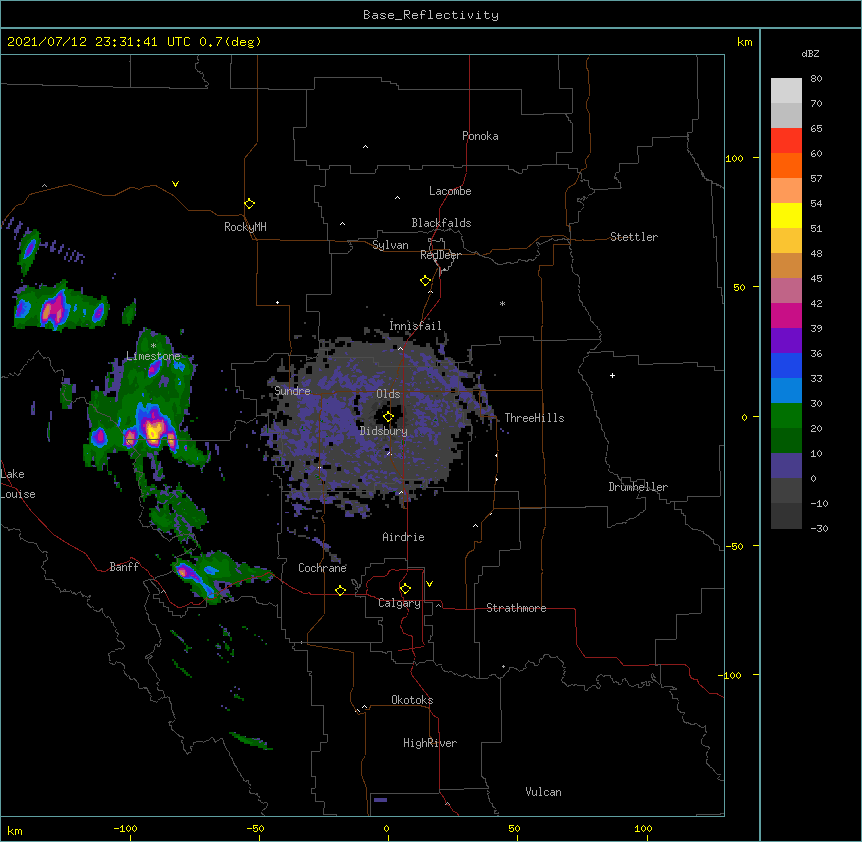Click the Calgary city label
Viewport: 862px width, 842px height.
point(399,603)
